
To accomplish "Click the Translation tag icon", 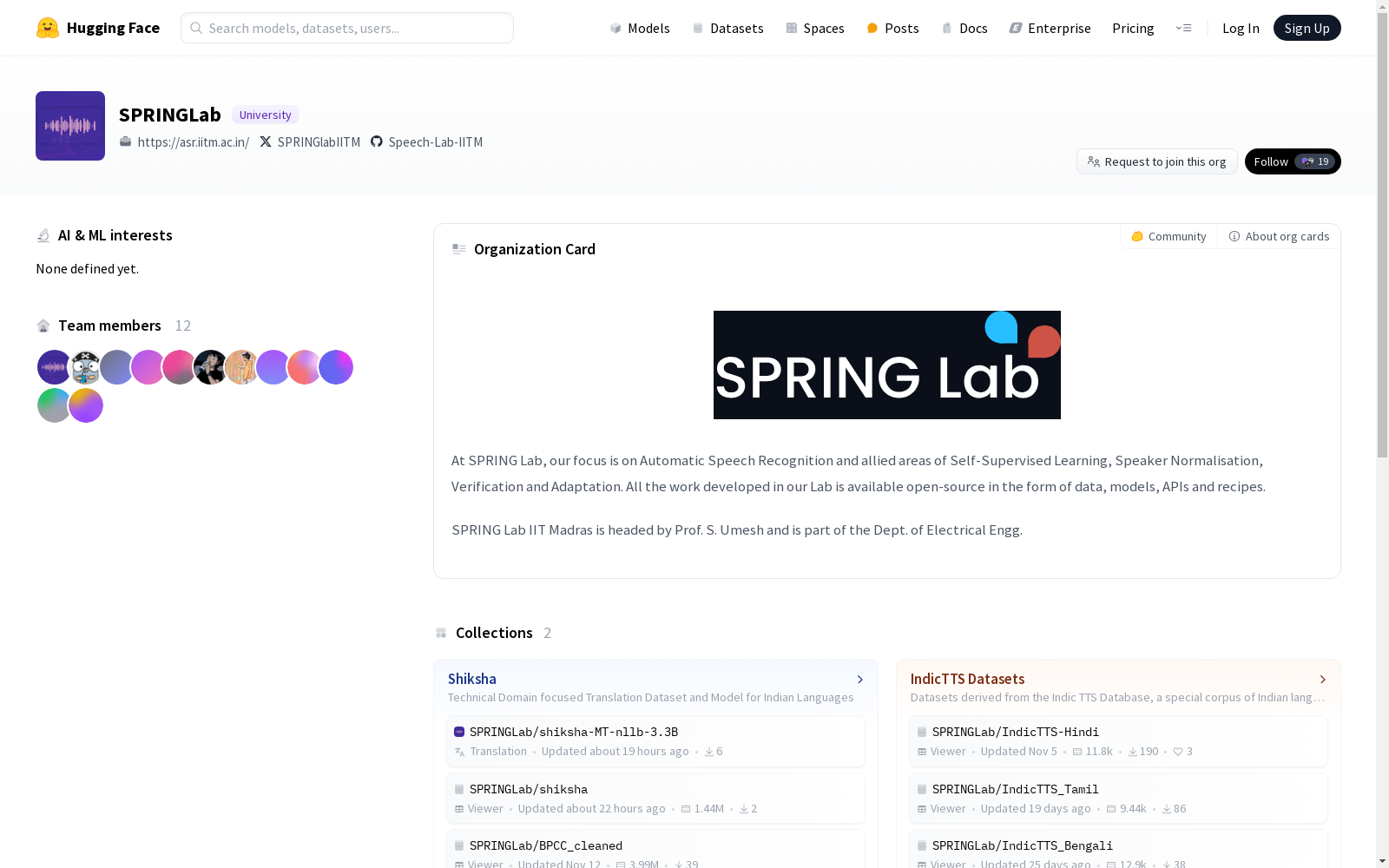I will (460, 752).
